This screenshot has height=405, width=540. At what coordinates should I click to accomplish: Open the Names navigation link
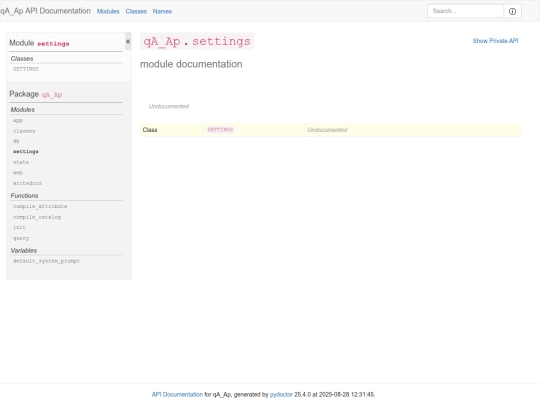pyautogui.click(x=162, y=11)
